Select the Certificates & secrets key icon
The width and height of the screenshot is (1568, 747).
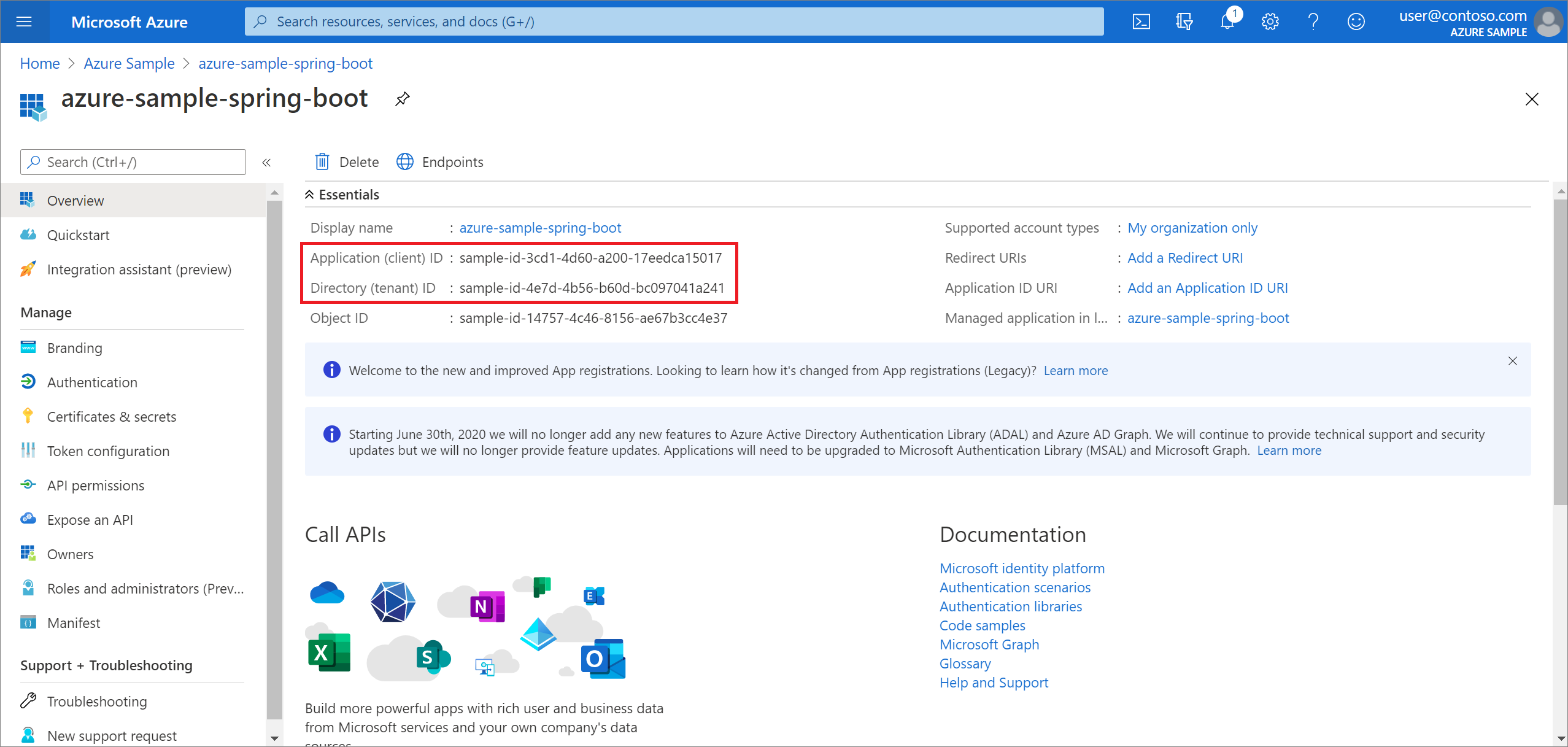pyautogui.click(x=28, y=416)
